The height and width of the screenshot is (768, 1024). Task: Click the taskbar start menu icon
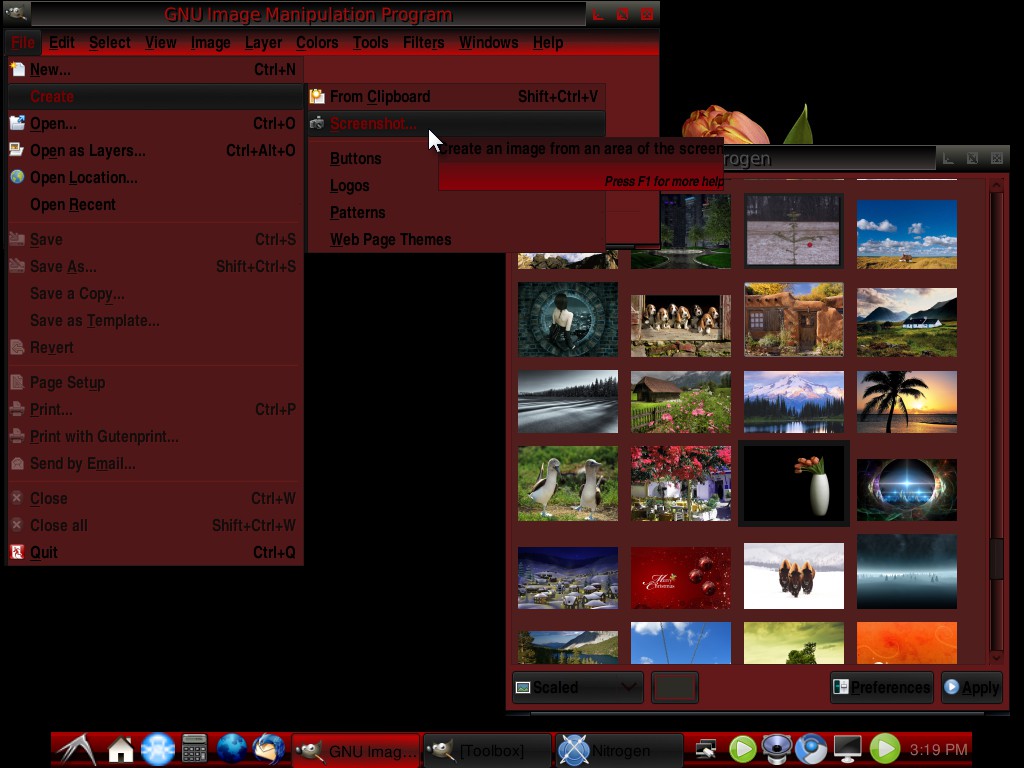[x=77, y=749]
